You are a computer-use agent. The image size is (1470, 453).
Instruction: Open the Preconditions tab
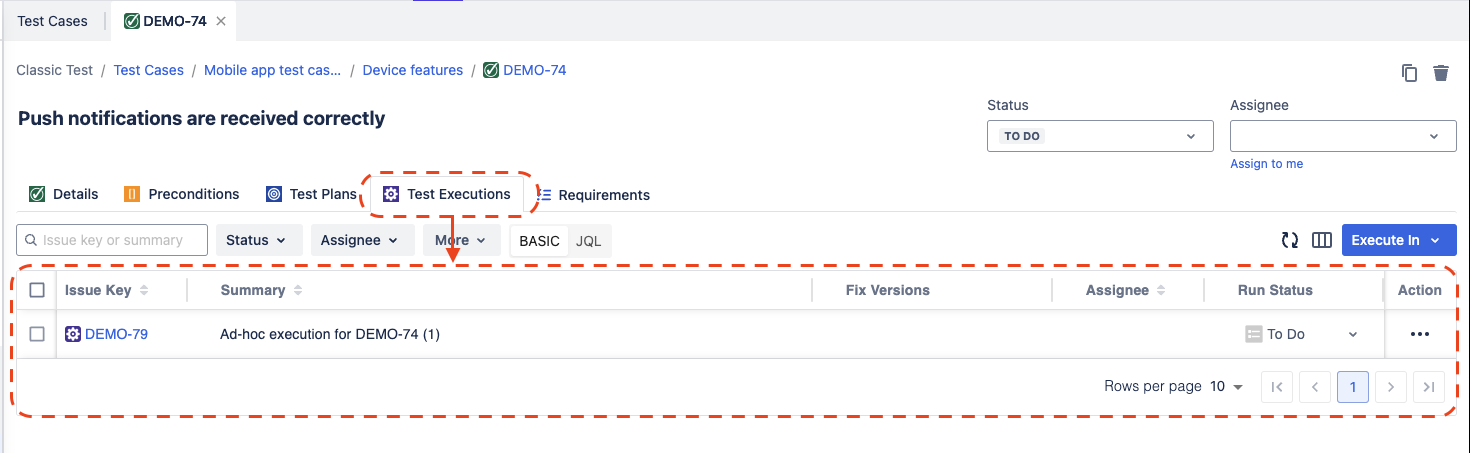point(182,194)
